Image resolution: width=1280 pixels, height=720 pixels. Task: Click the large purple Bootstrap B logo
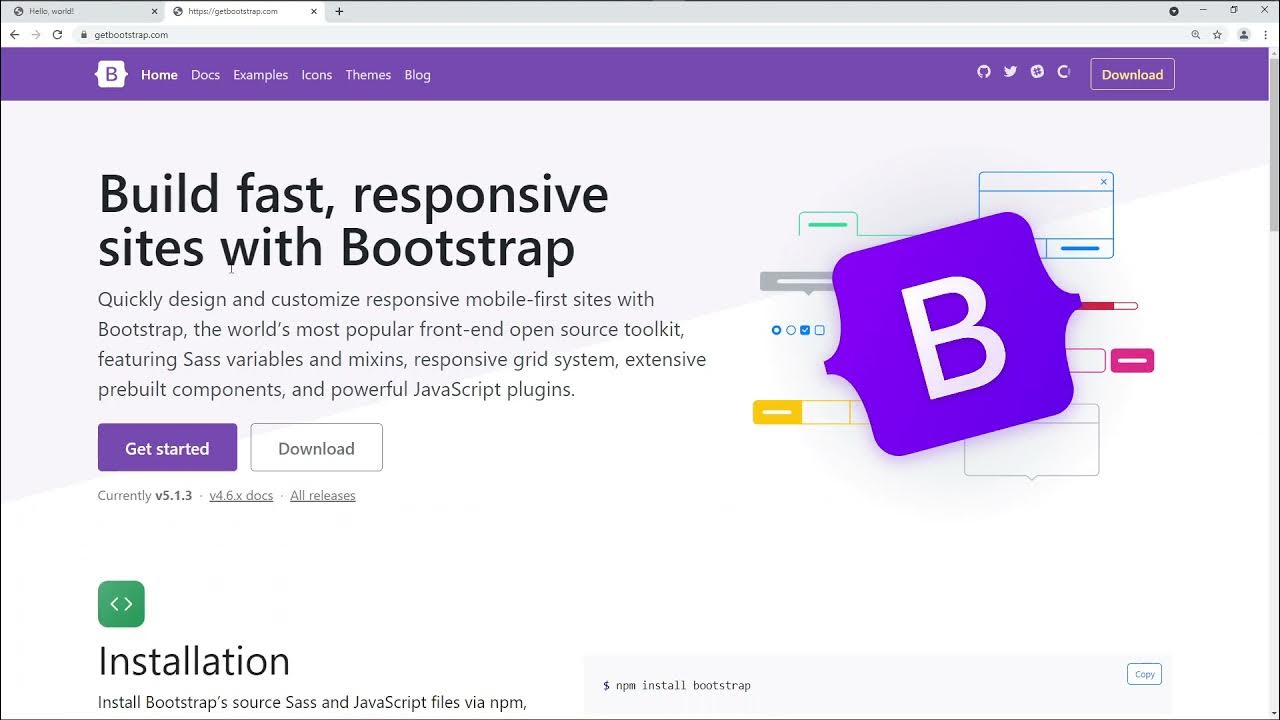point(953,333)
